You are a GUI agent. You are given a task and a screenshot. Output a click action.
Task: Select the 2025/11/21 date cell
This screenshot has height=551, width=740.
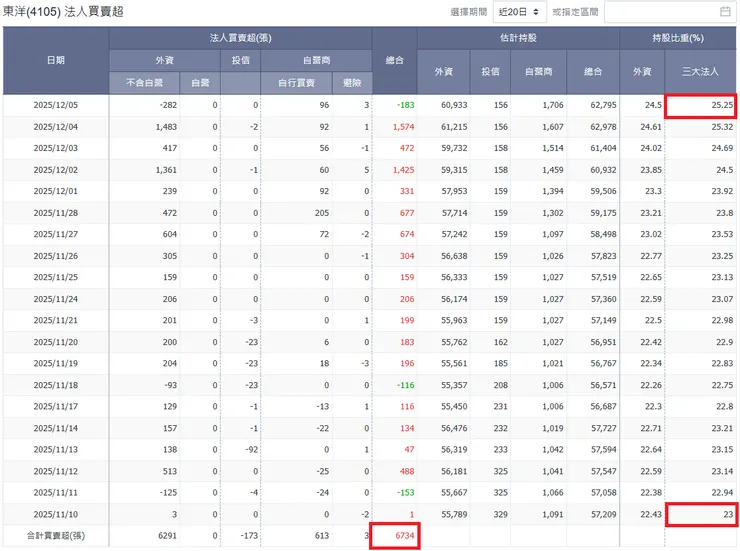pos(56,320)
